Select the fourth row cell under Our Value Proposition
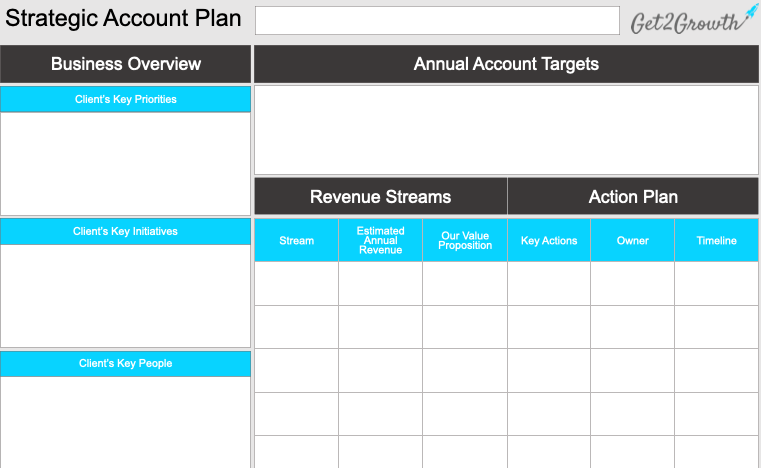 point(465,414)
